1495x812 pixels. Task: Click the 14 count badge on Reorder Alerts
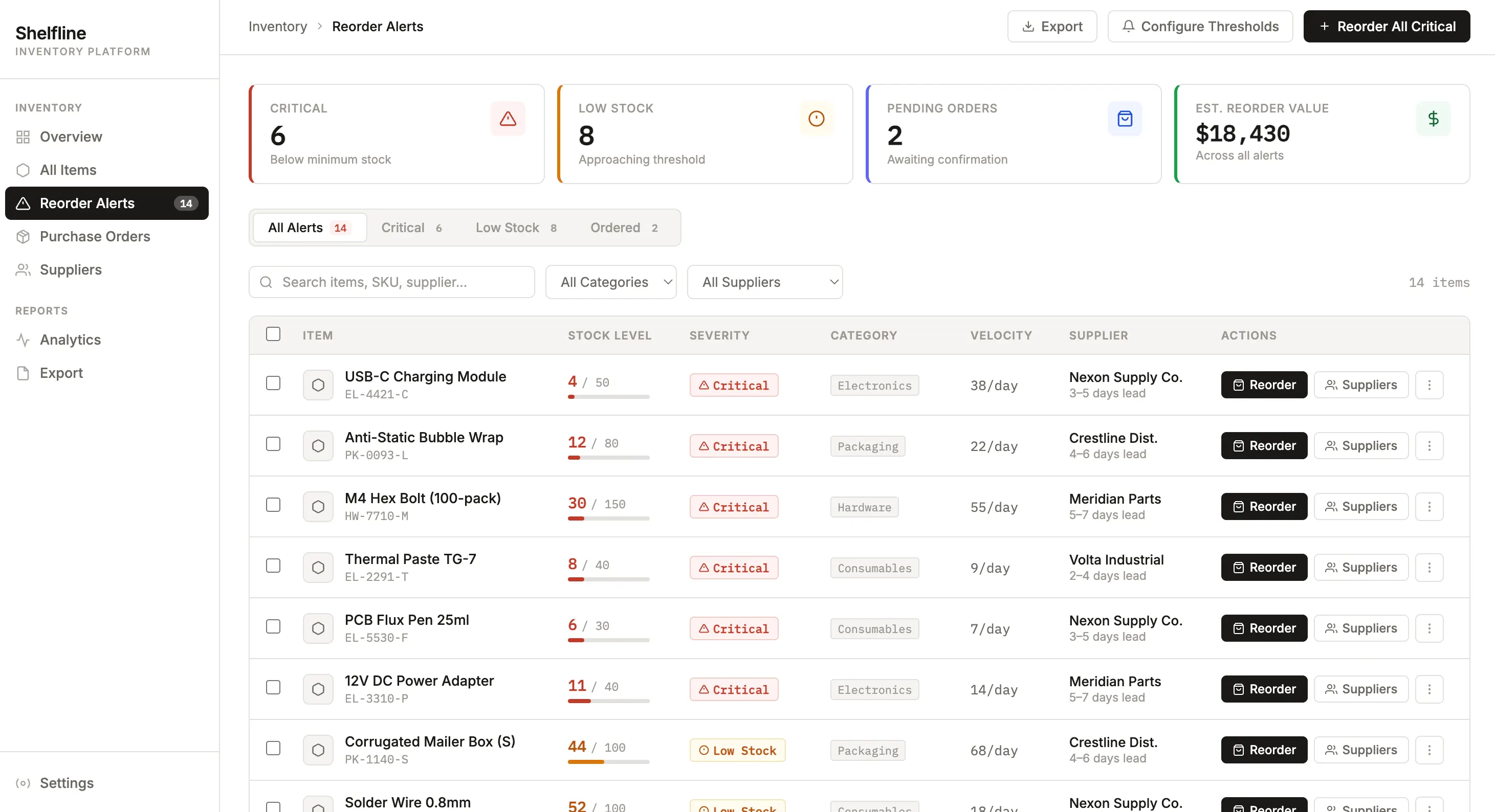186,204
